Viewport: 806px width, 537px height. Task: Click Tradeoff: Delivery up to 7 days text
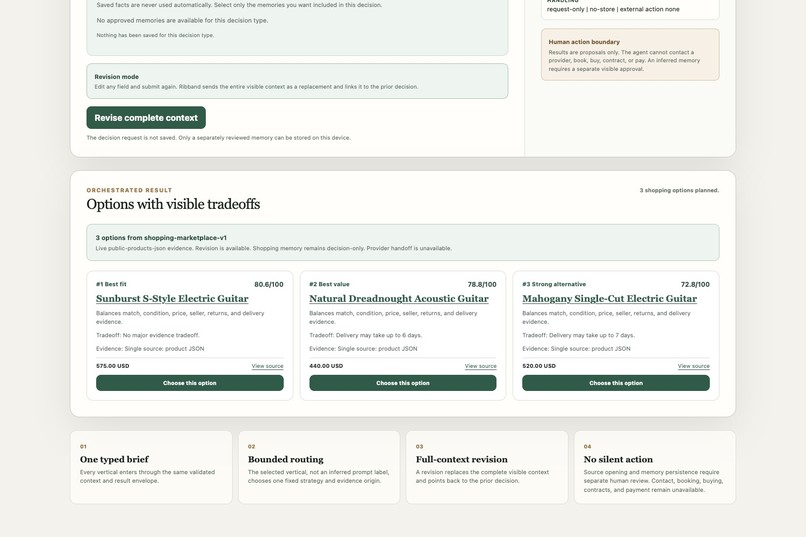point(578,335)
